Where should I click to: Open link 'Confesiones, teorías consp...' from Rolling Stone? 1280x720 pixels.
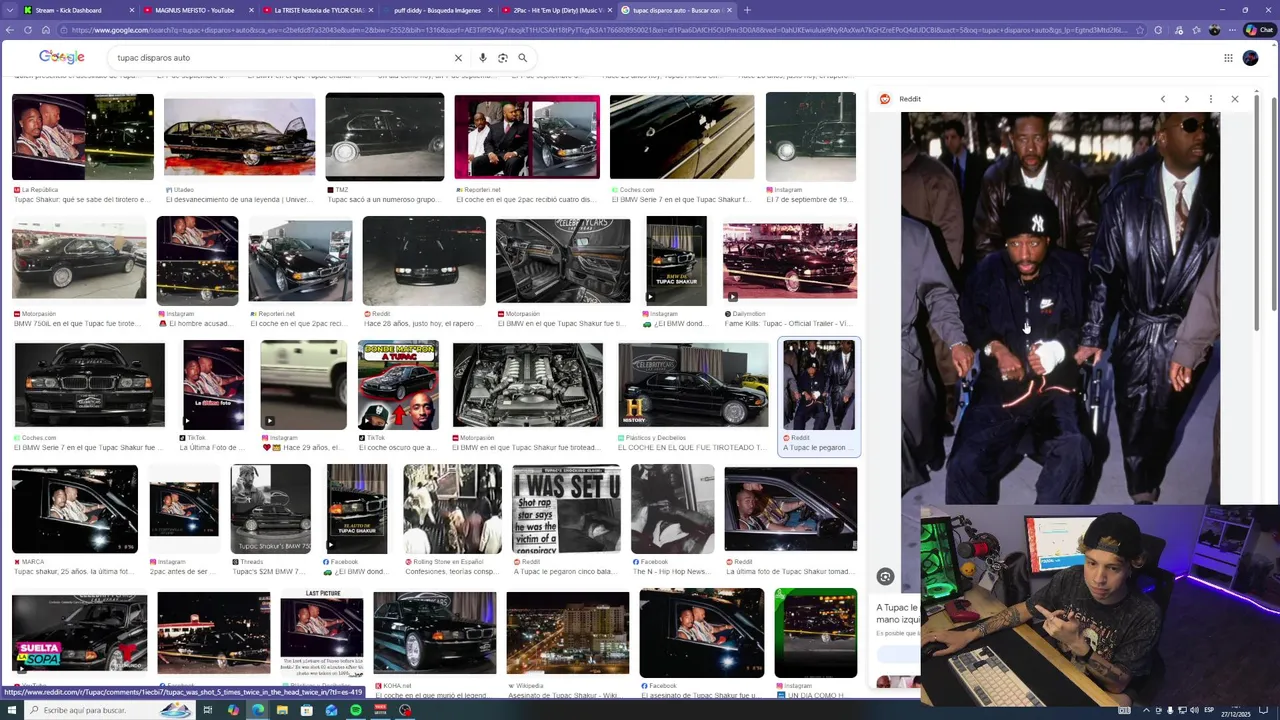tap(451, 572)
